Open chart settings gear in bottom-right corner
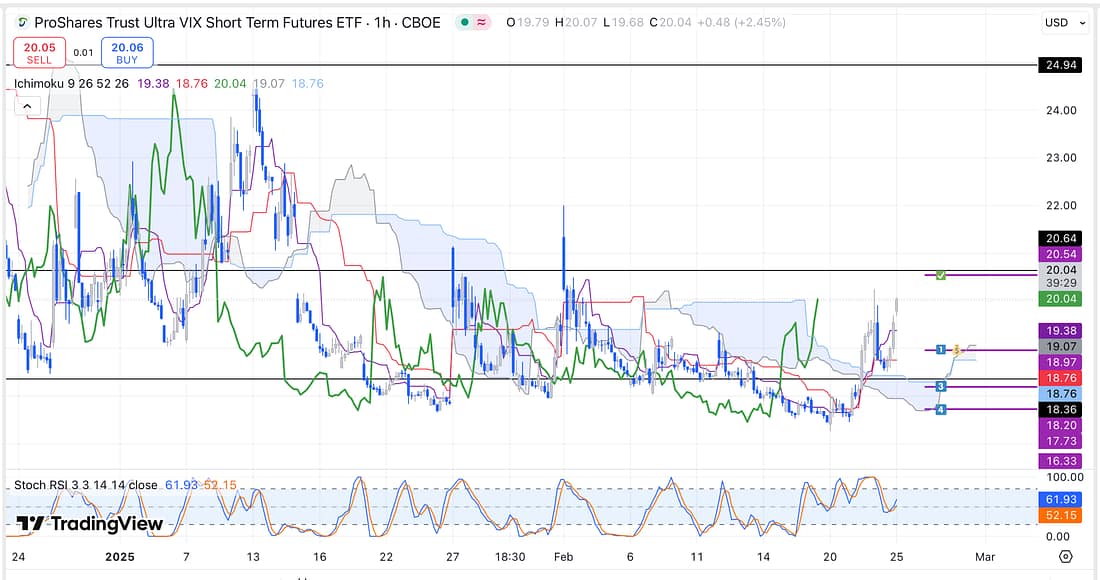The width and height of the screenshot is (1100, 580). 1065,557
